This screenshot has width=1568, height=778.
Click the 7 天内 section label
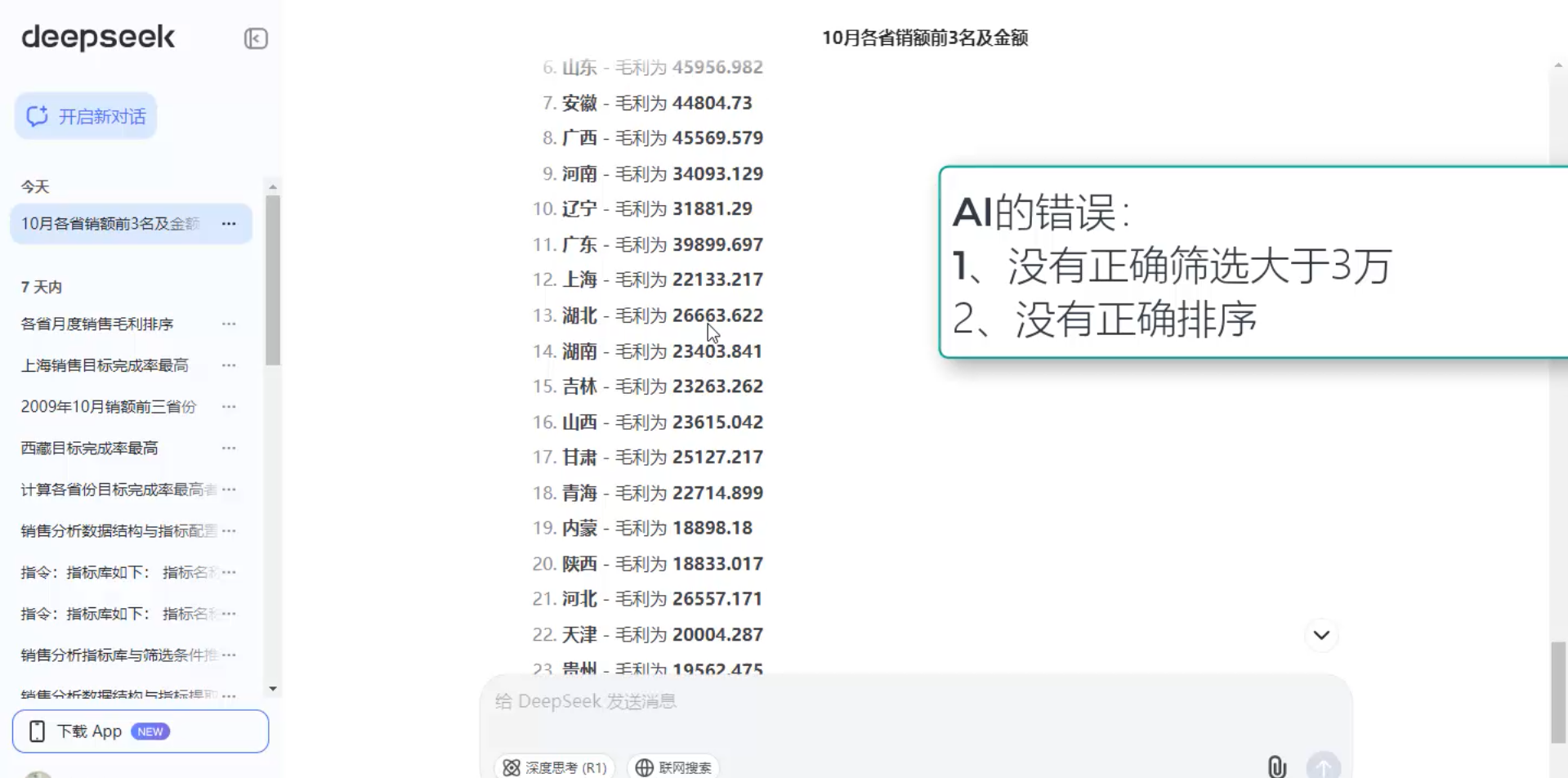pyautogui.click(x=42, y=287)
